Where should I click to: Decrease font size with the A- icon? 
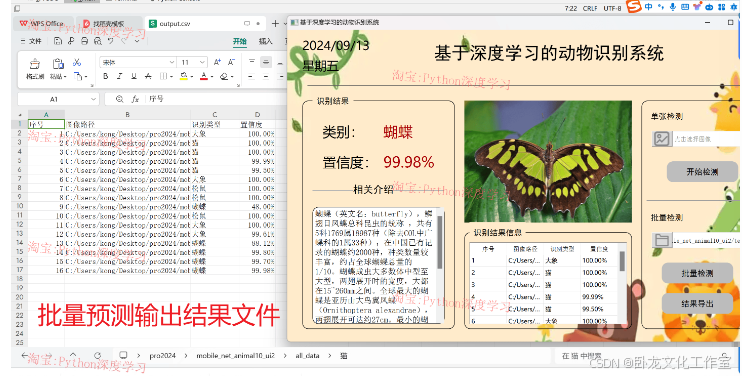[231, 62]
